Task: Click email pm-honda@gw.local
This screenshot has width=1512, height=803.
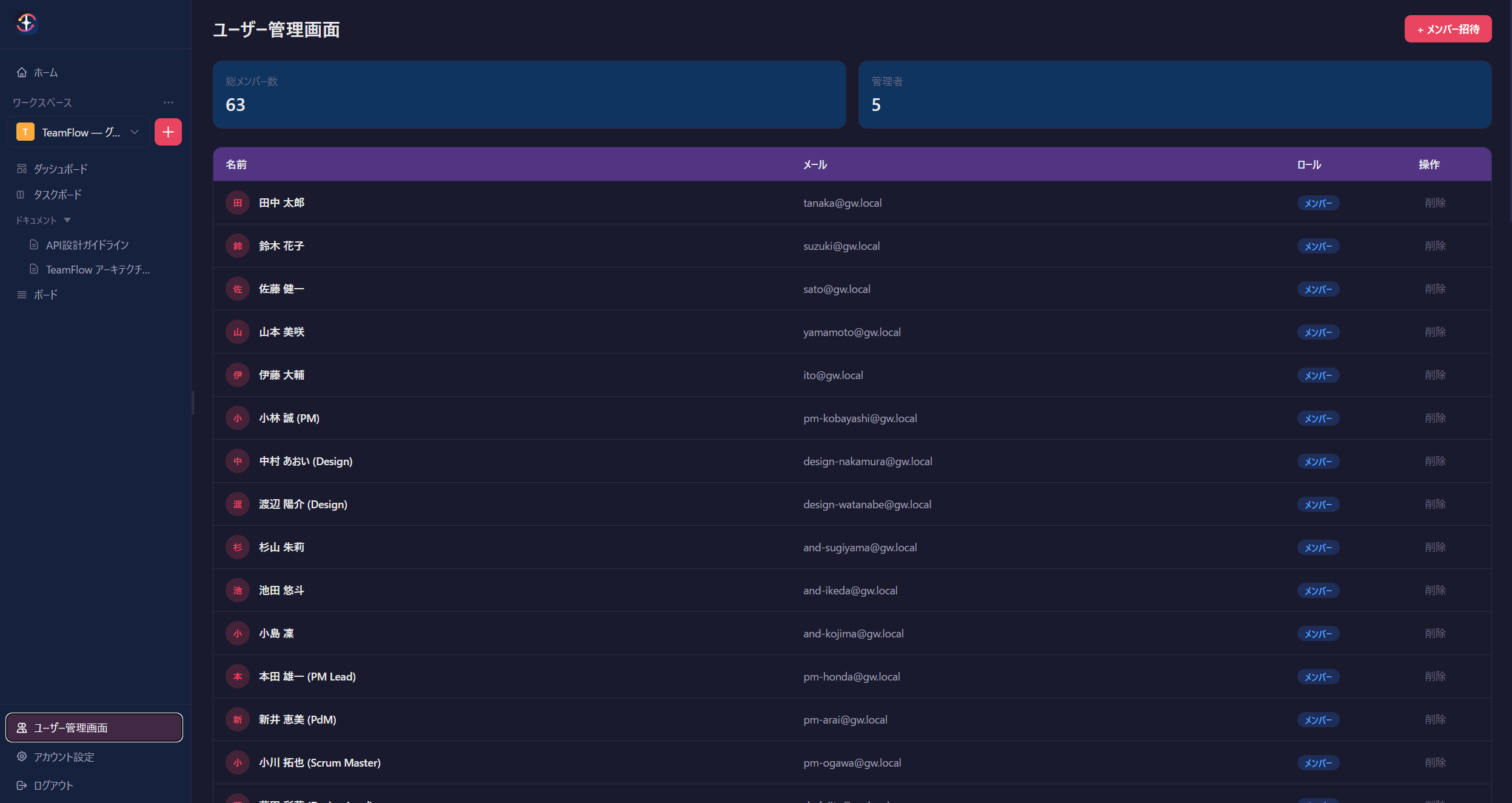Action: tap(851, 677)
